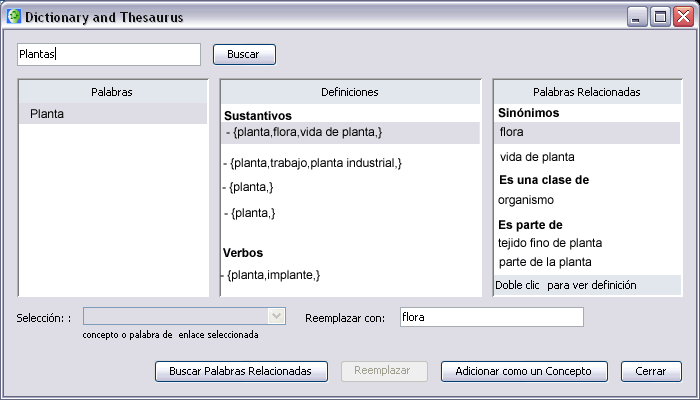Open the Selección dropdown arrow
Screen dimensions: 700x400
pyautogui.click(x=276, y=317)
